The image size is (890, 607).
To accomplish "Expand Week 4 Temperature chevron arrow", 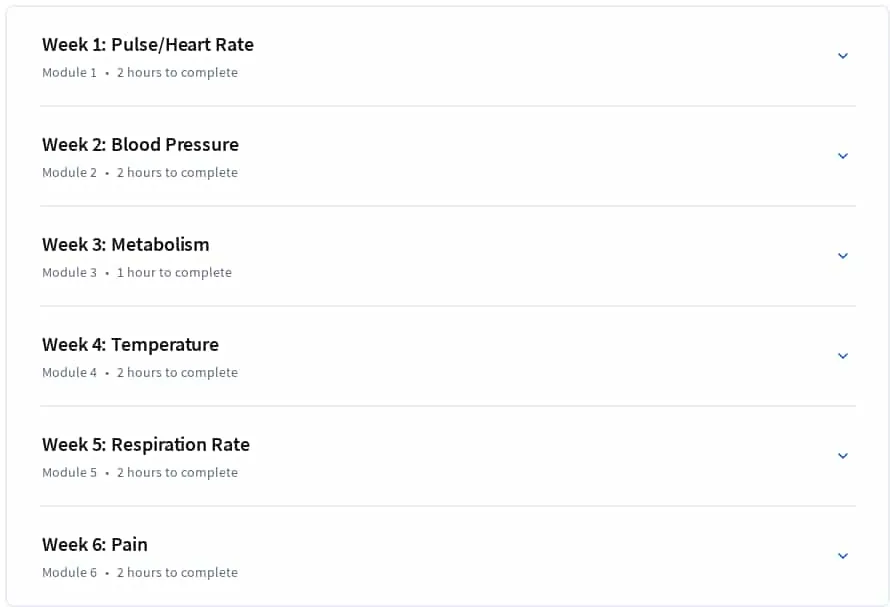I will (843, 355).
